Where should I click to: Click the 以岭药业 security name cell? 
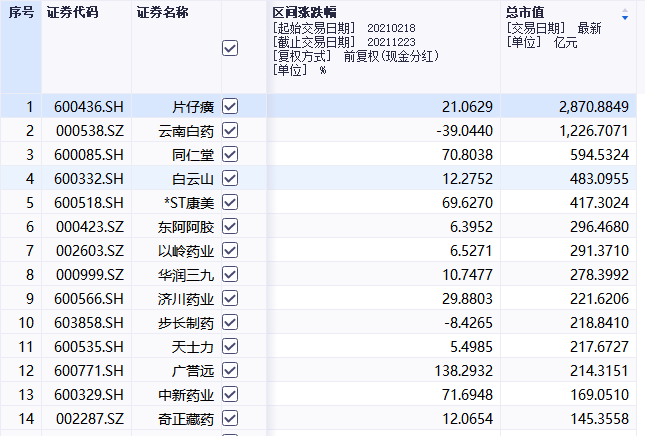[x=186, y=251]
